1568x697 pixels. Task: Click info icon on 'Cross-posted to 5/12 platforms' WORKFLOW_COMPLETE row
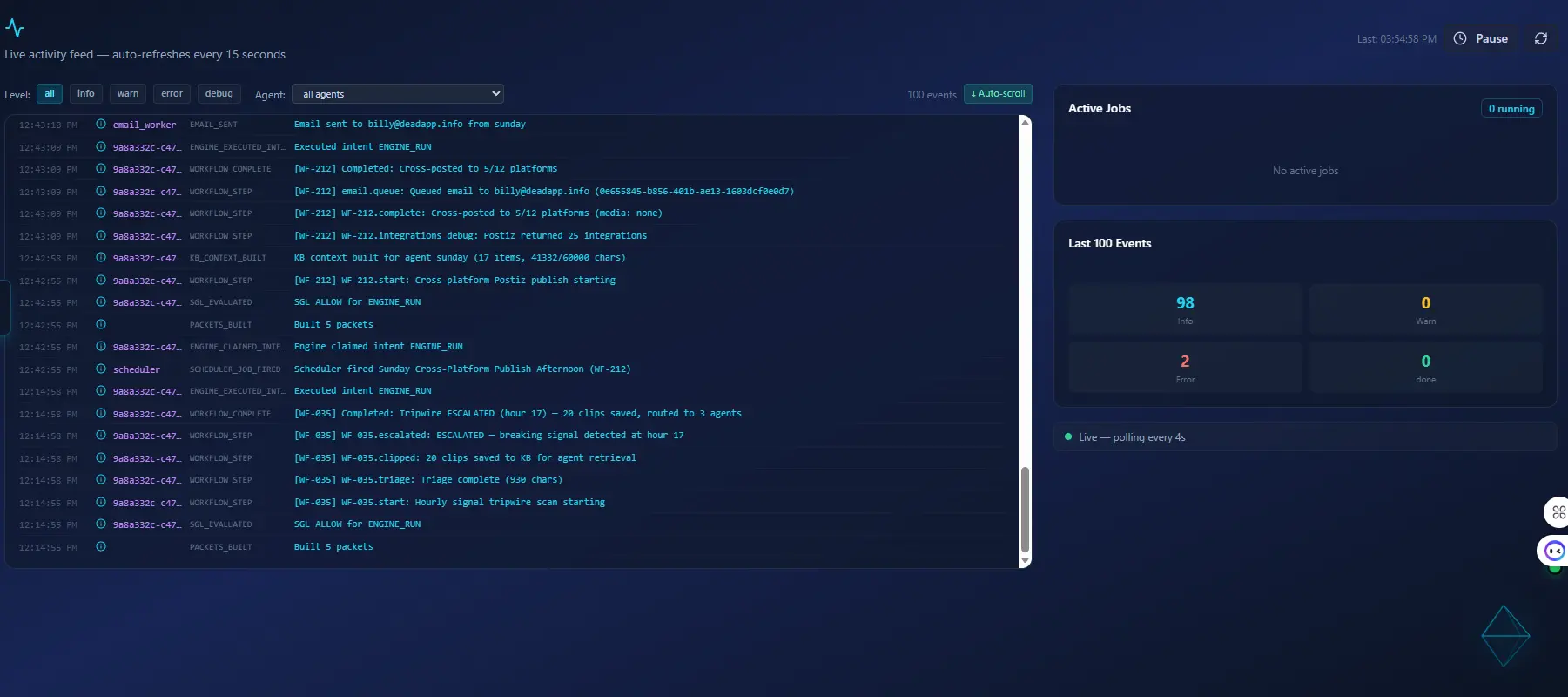pyautogui.click(x=101, y=169)
